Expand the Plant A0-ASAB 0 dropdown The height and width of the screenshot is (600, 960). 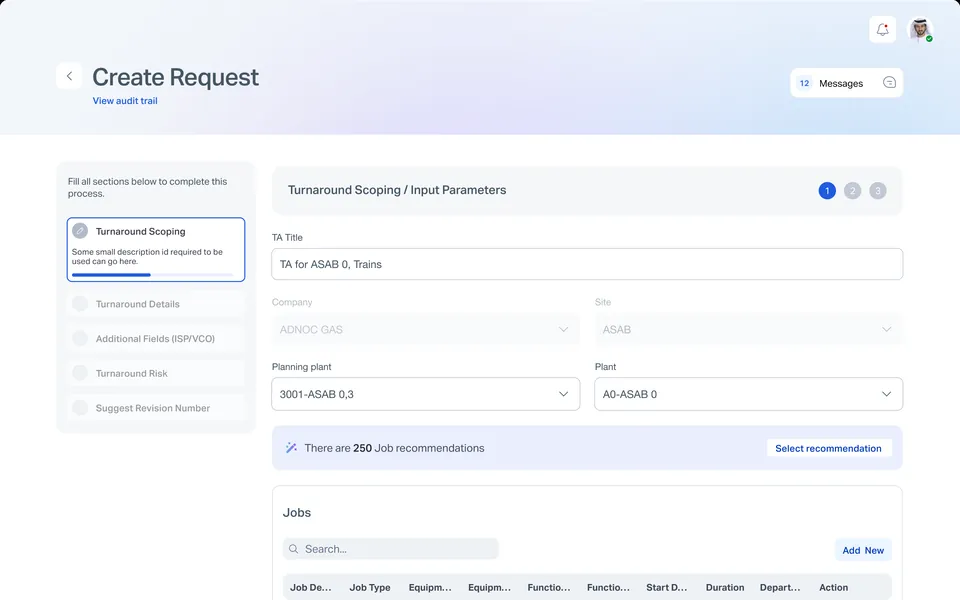coord(748,394)
